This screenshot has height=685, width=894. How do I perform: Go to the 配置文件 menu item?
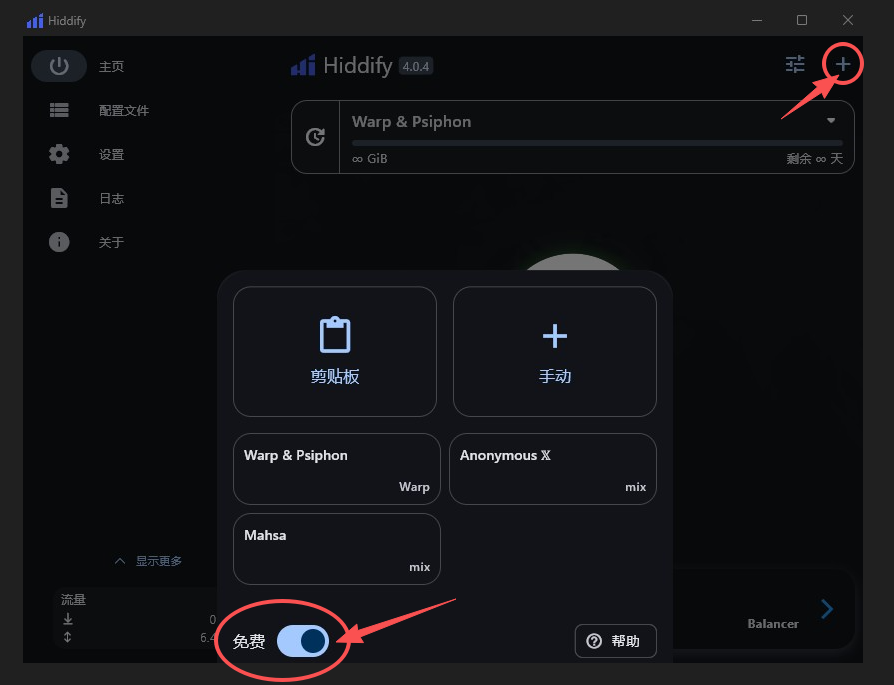124,111
